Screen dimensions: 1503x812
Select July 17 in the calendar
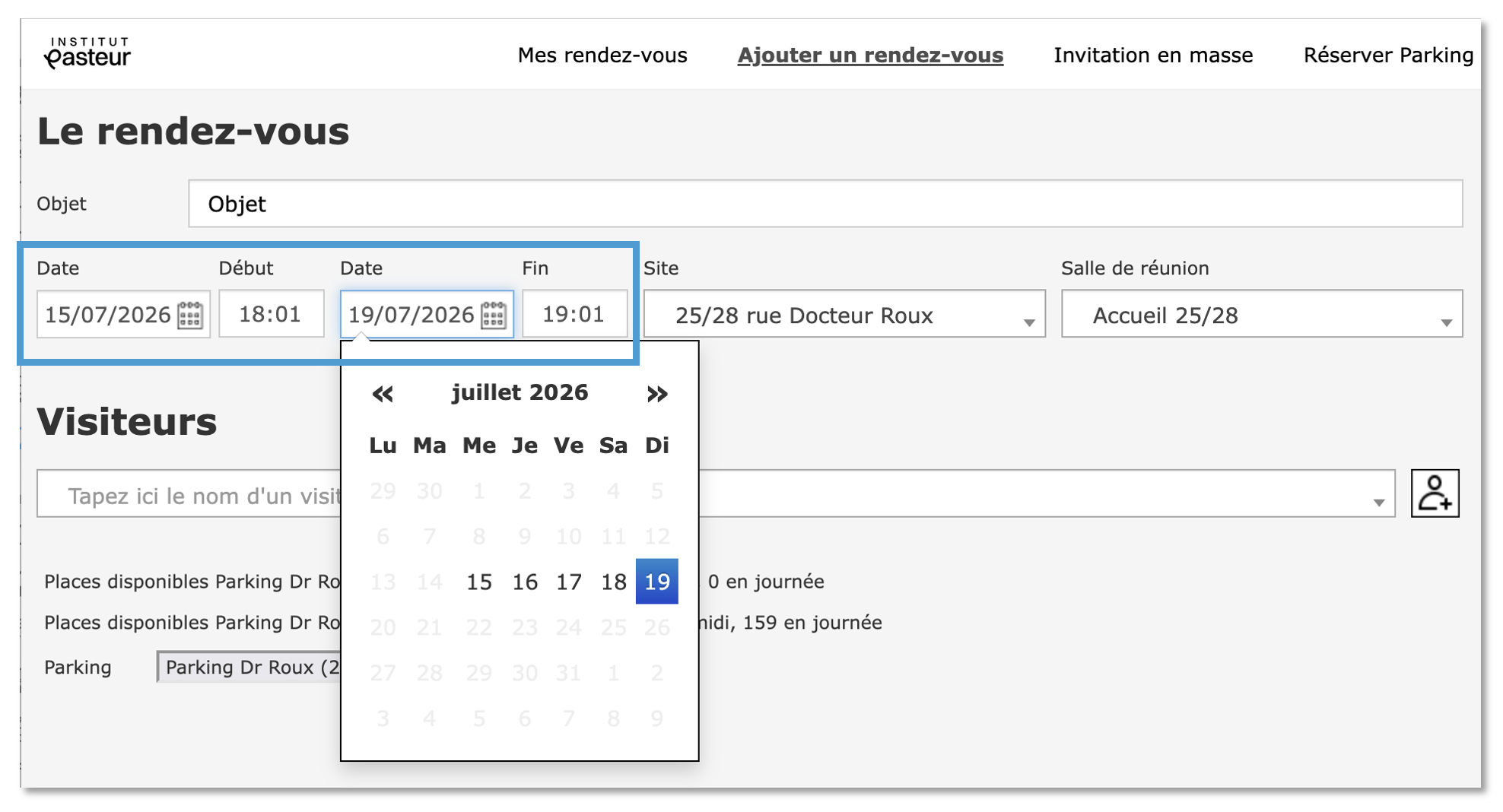point(569,582)
